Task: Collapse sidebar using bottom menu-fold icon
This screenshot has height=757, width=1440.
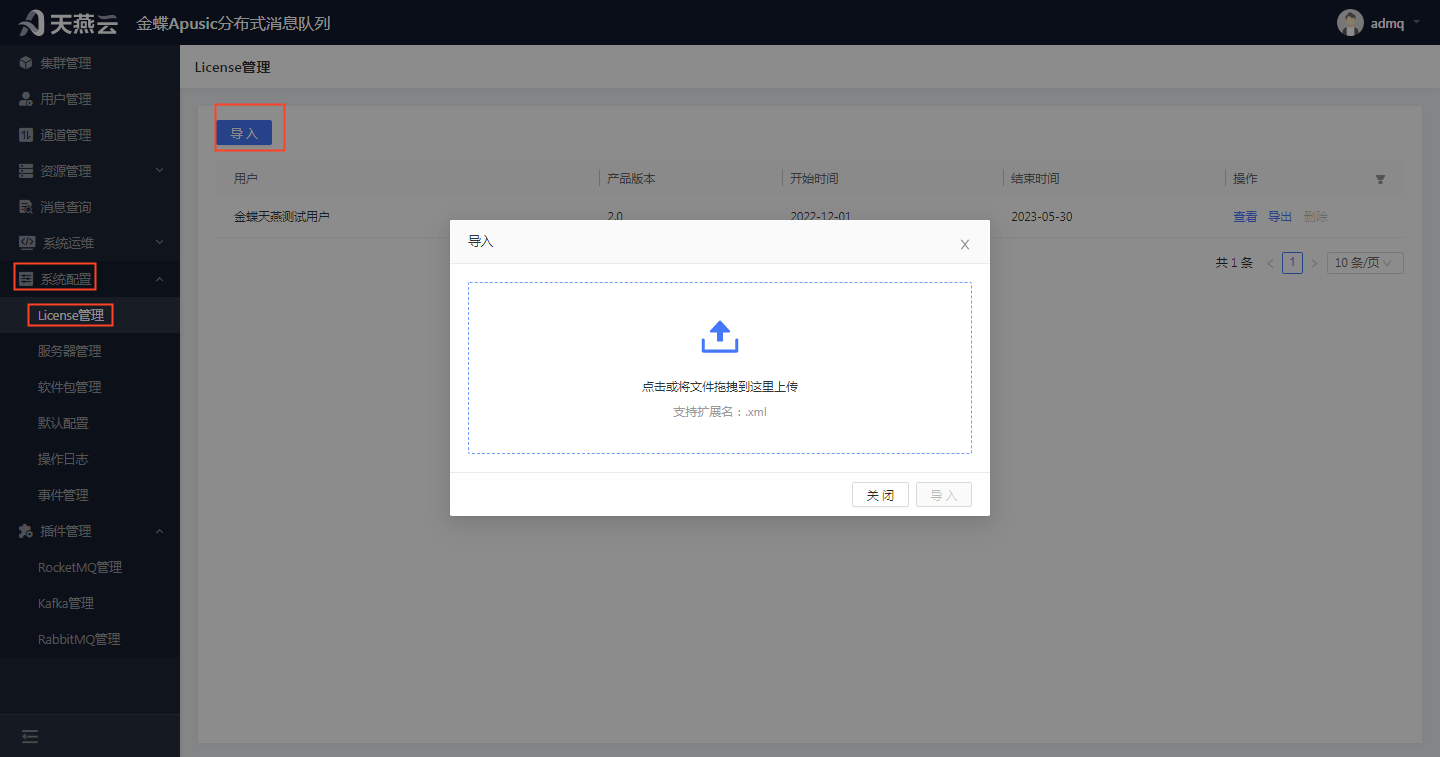Action: point(30,737)
